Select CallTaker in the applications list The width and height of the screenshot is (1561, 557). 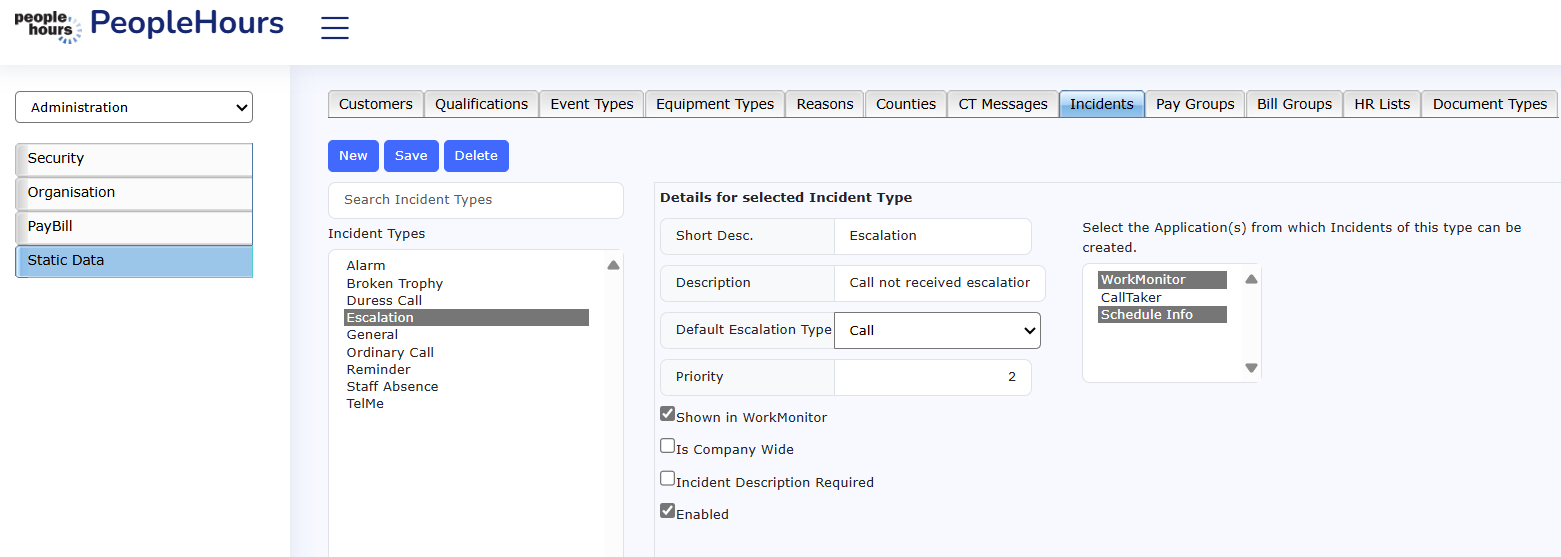coord(1131,297)
